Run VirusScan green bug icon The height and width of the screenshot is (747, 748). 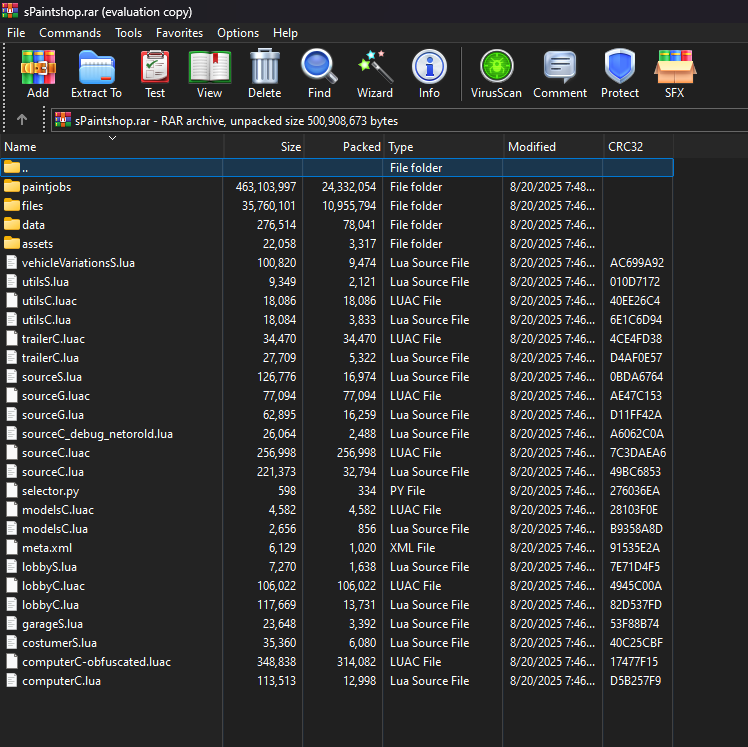coord(497,66)
